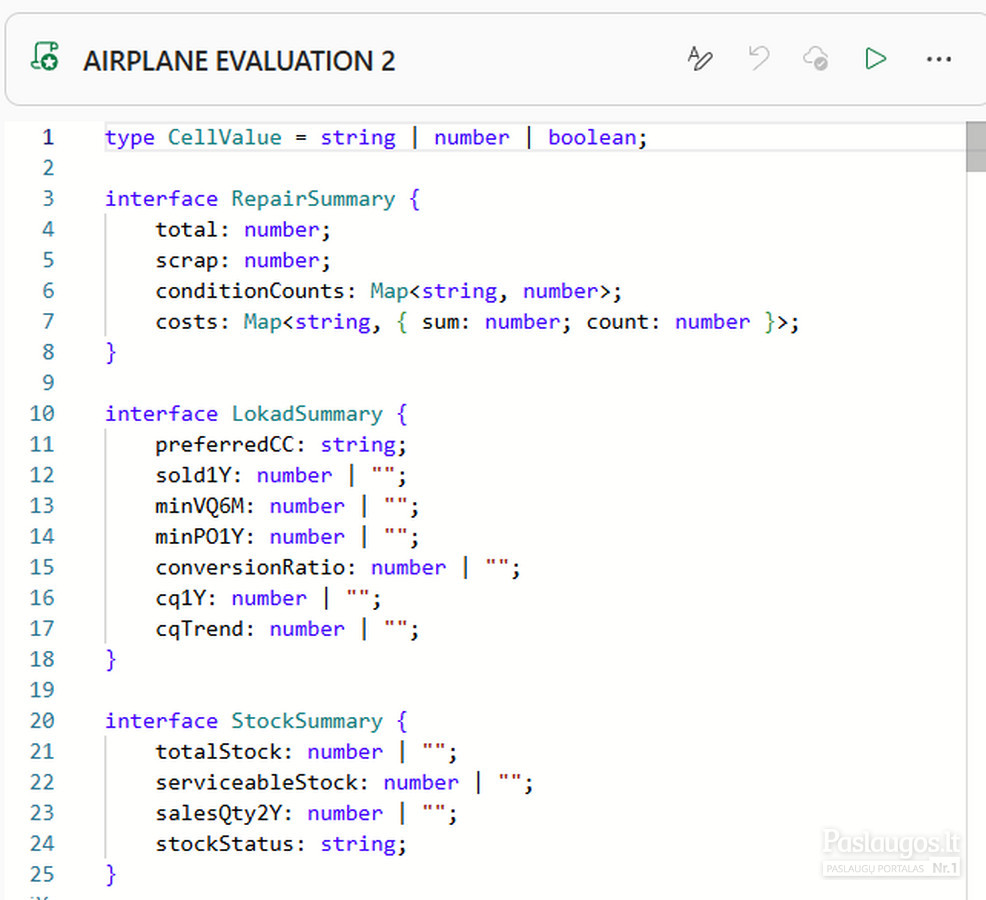Run the script with the play icon
The width and height of the screenshot is (986, 900).
point(875,58)
